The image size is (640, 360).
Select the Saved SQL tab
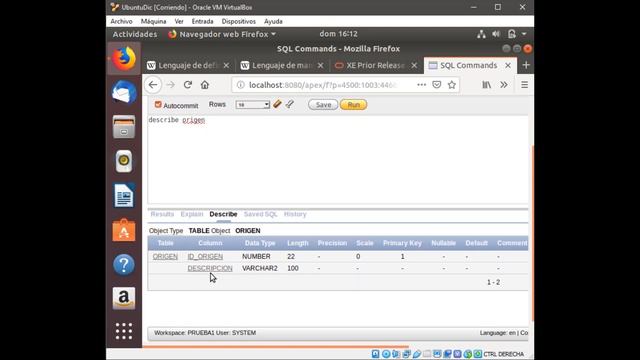[260, 214]
